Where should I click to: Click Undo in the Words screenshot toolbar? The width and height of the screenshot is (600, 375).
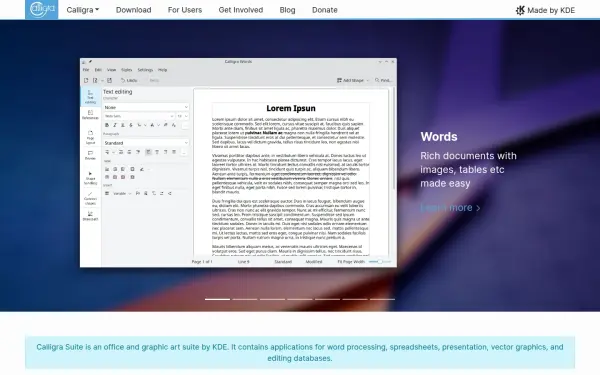129,80
